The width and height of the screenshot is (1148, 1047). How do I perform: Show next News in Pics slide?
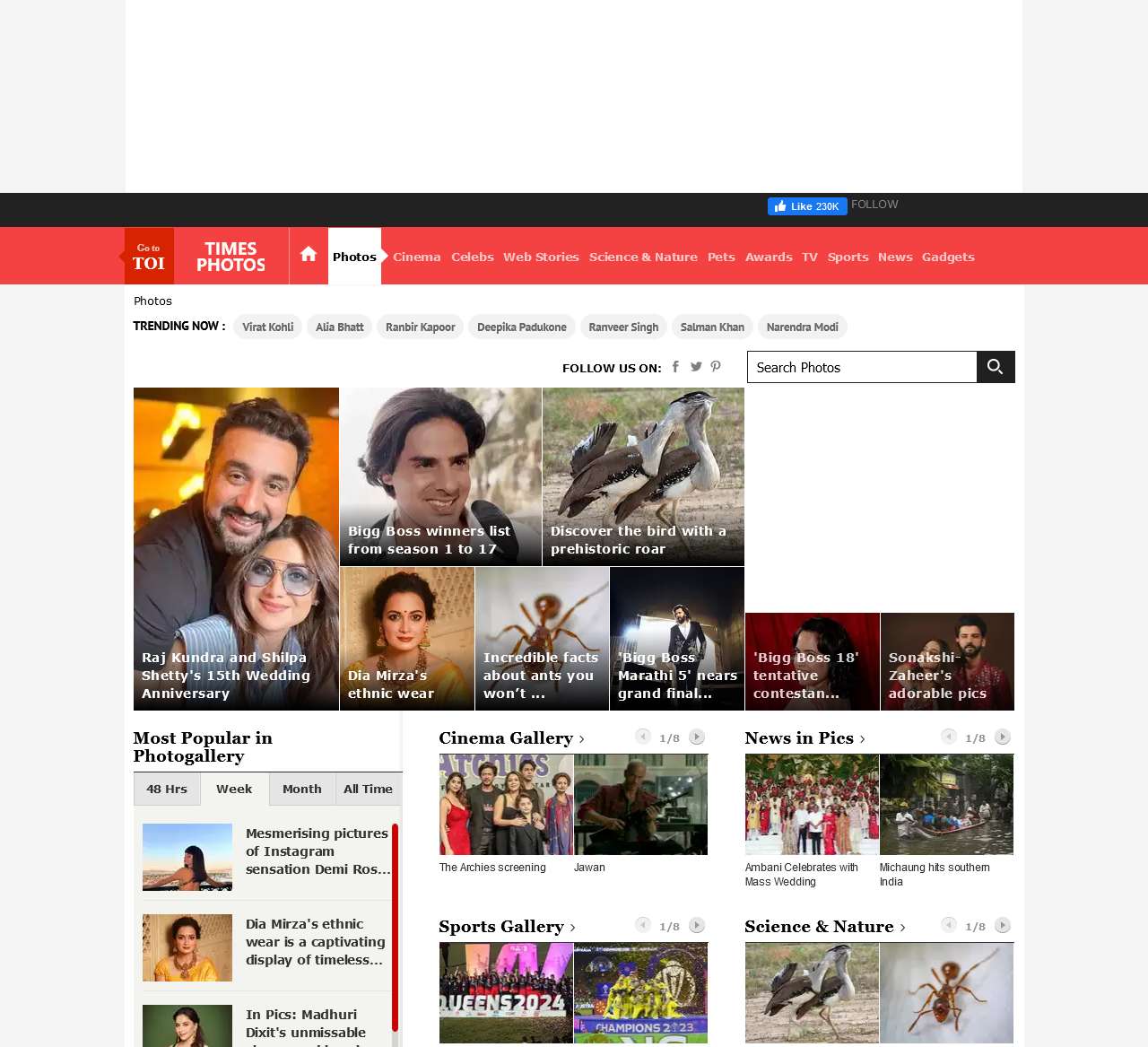tap(1003, 737)
